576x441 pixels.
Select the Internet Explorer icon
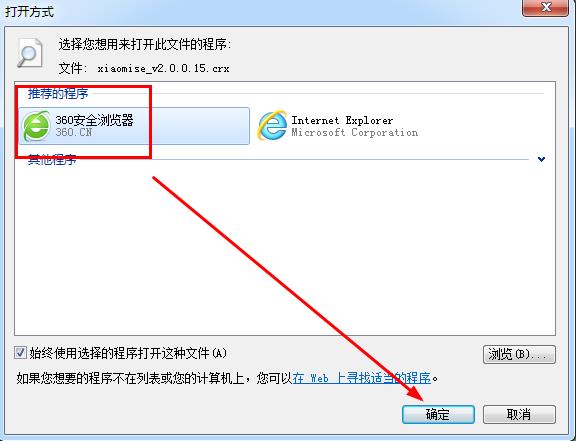pyautogui.click(x=272, y=125)
